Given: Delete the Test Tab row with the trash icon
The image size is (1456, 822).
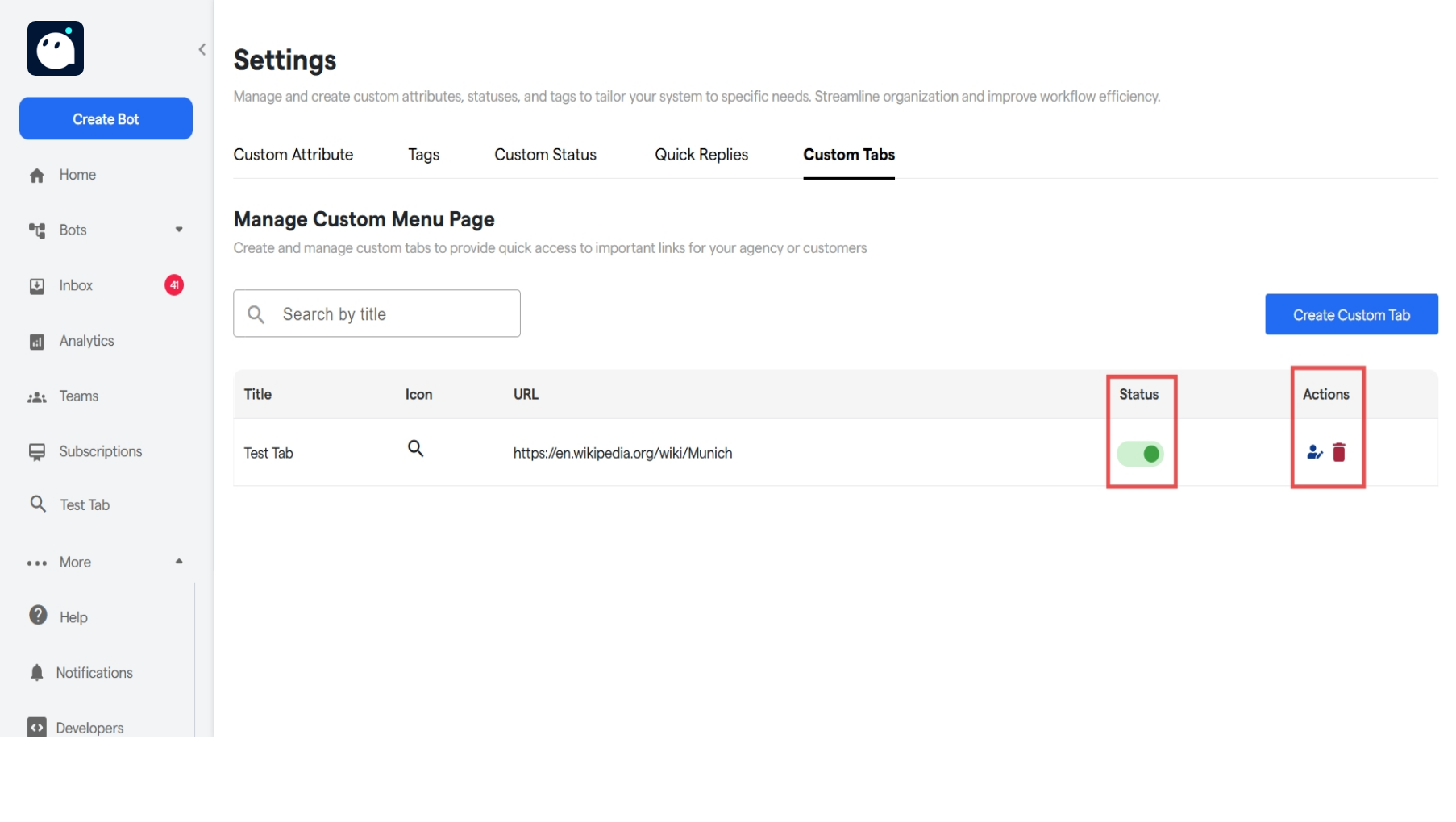Looking at the screenshot, I should point(1339,452).
